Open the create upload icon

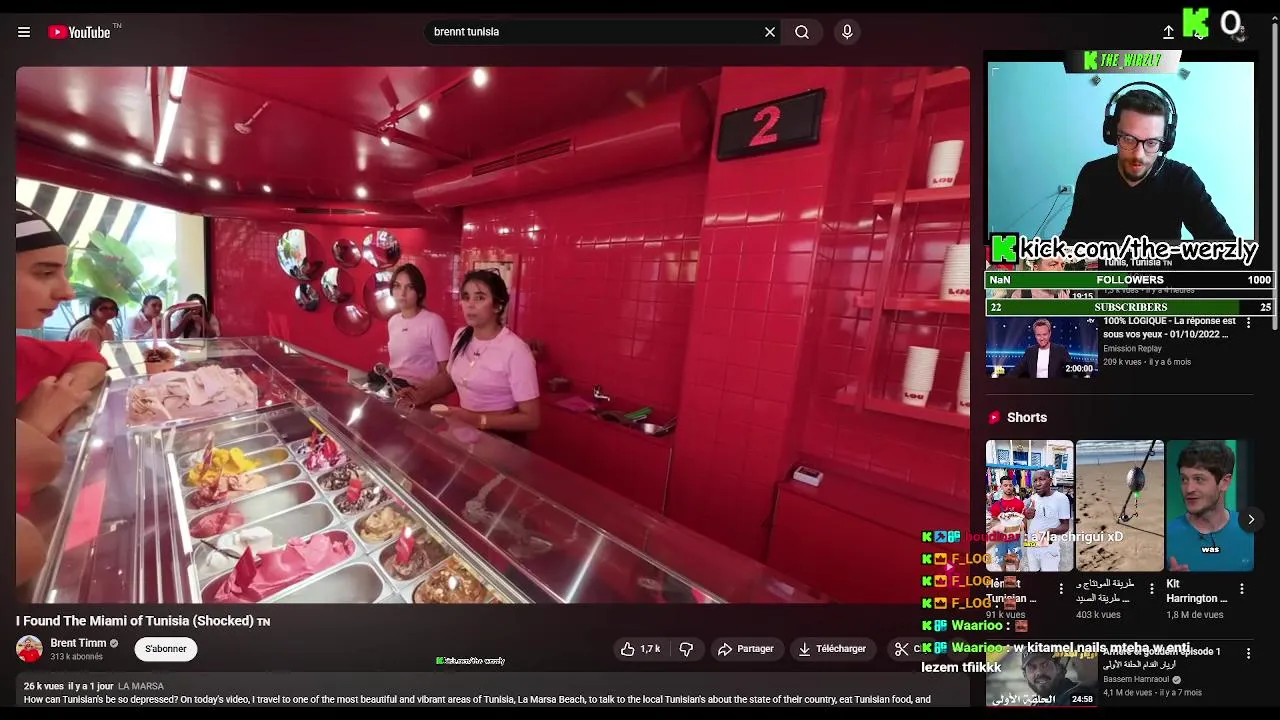(x=1168, y=32)
